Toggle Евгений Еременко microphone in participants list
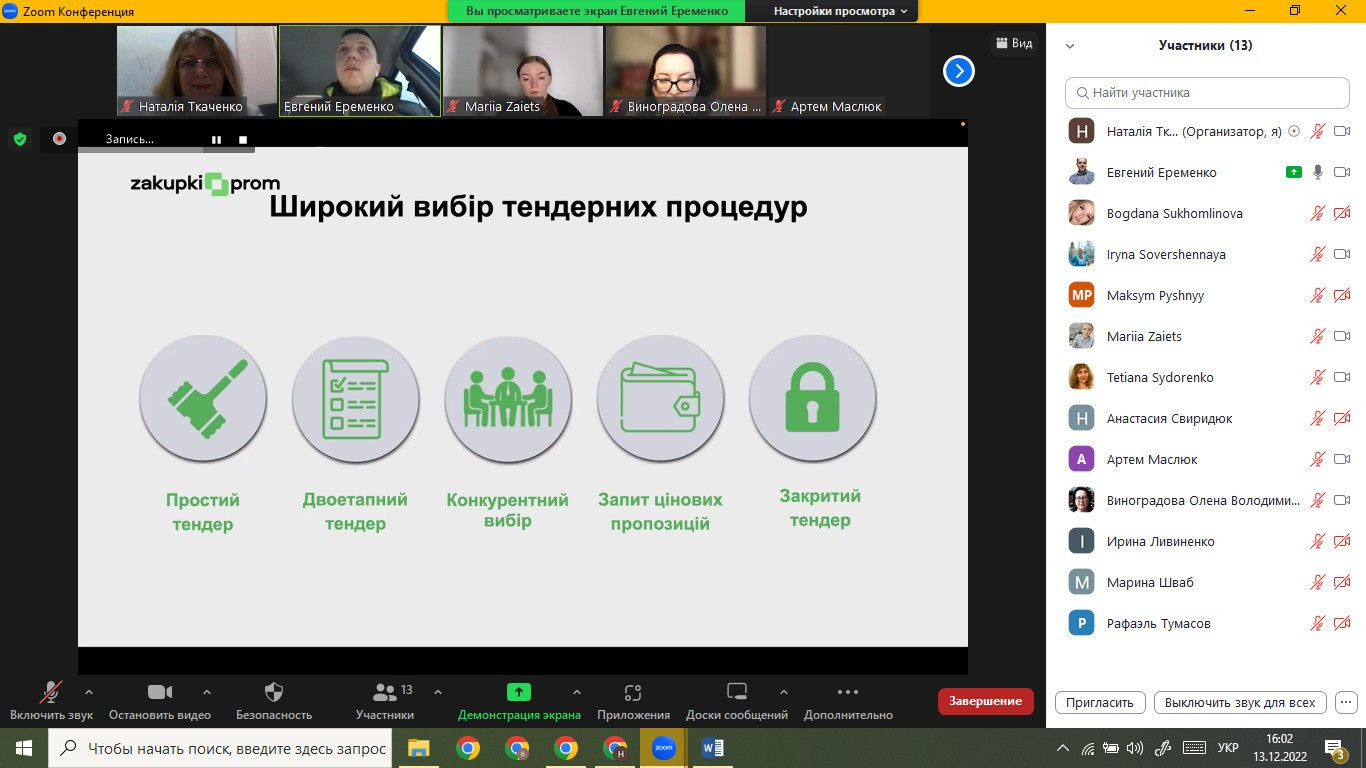The height and width of the screenshot is (768, 1366). click(1318, 172)
